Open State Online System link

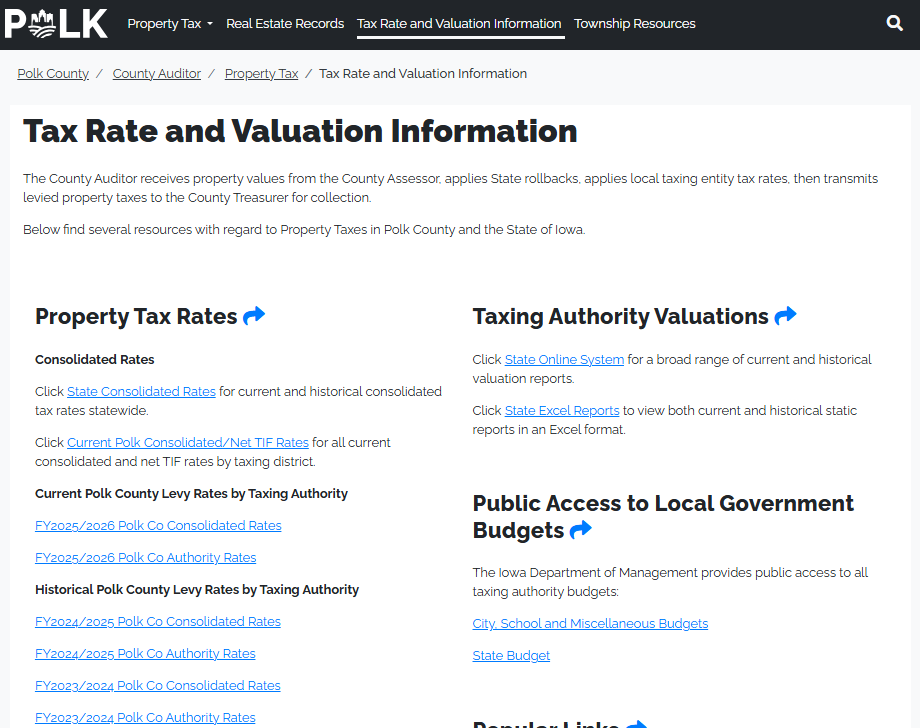[x=564, y=359]
